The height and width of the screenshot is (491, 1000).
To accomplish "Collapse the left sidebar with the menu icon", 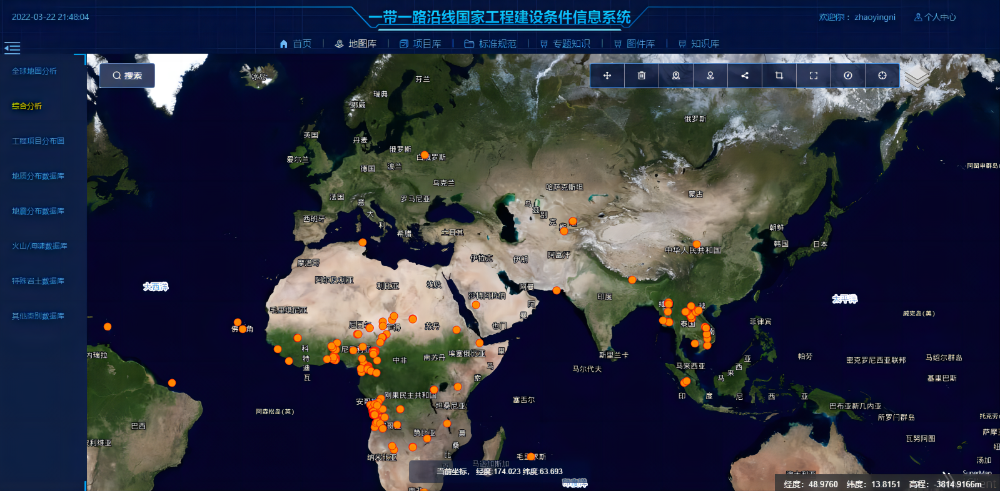I will [12, 48].
